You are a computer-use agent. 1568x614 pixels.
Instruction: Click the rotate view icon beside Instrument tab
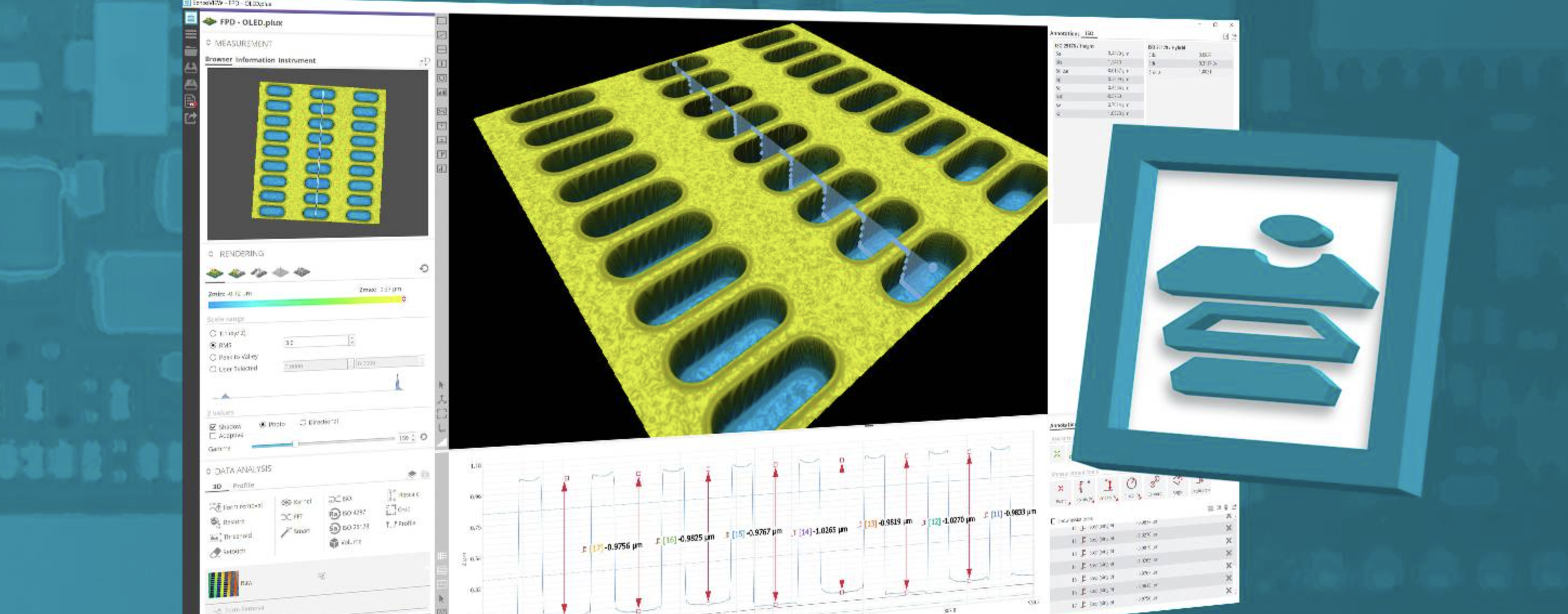point(424,62)
